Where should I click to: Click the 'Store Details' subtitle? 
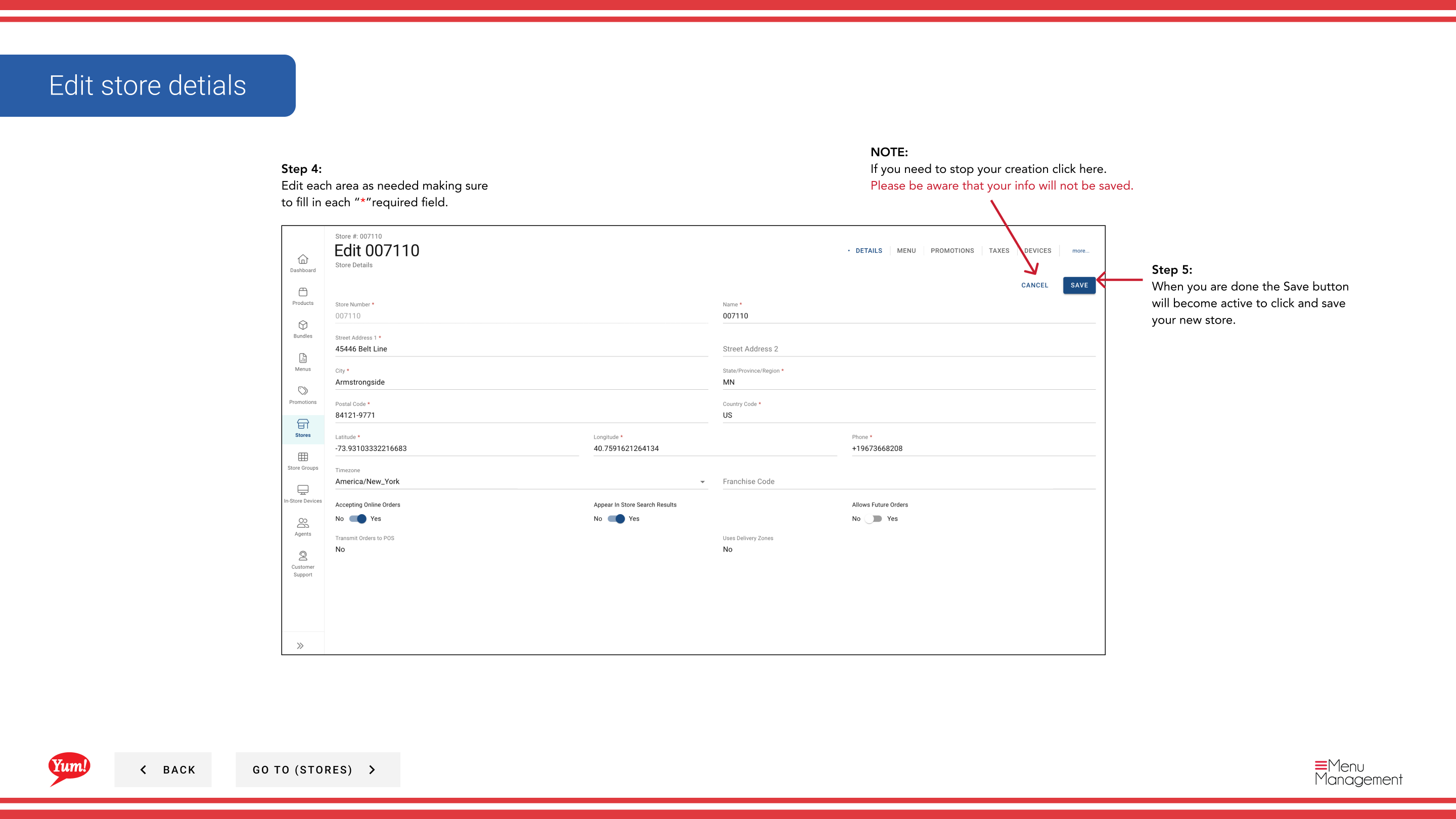354,265
